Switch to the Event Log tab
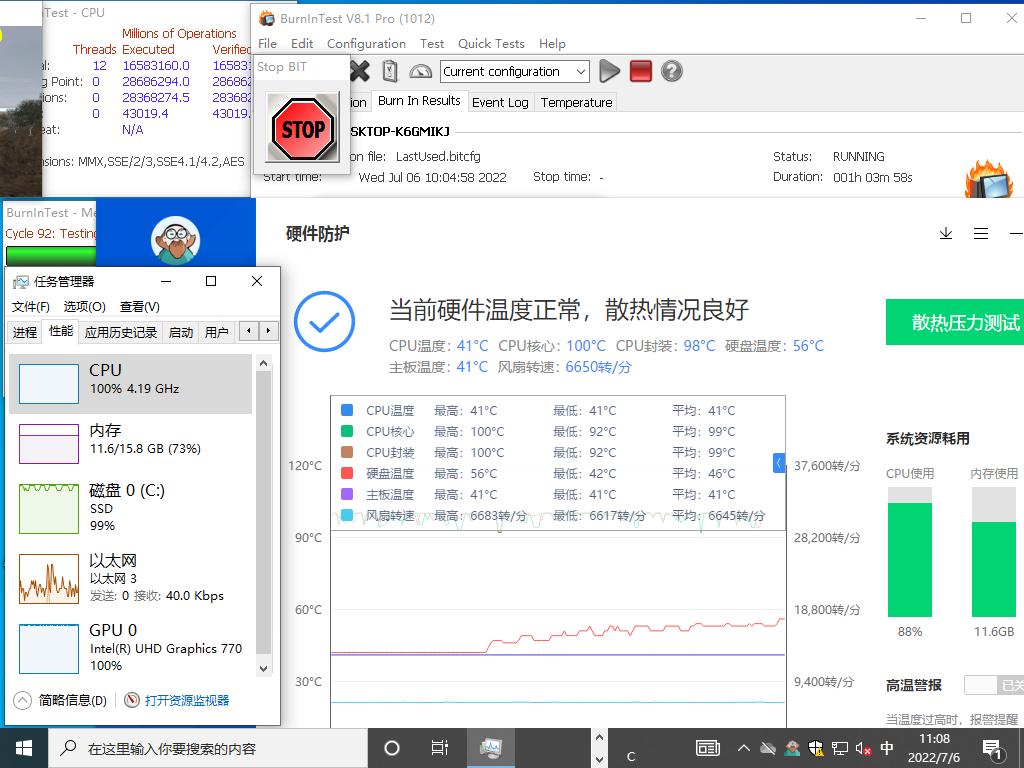Screen dimensions: 1024x768 (x=500, y=102)
